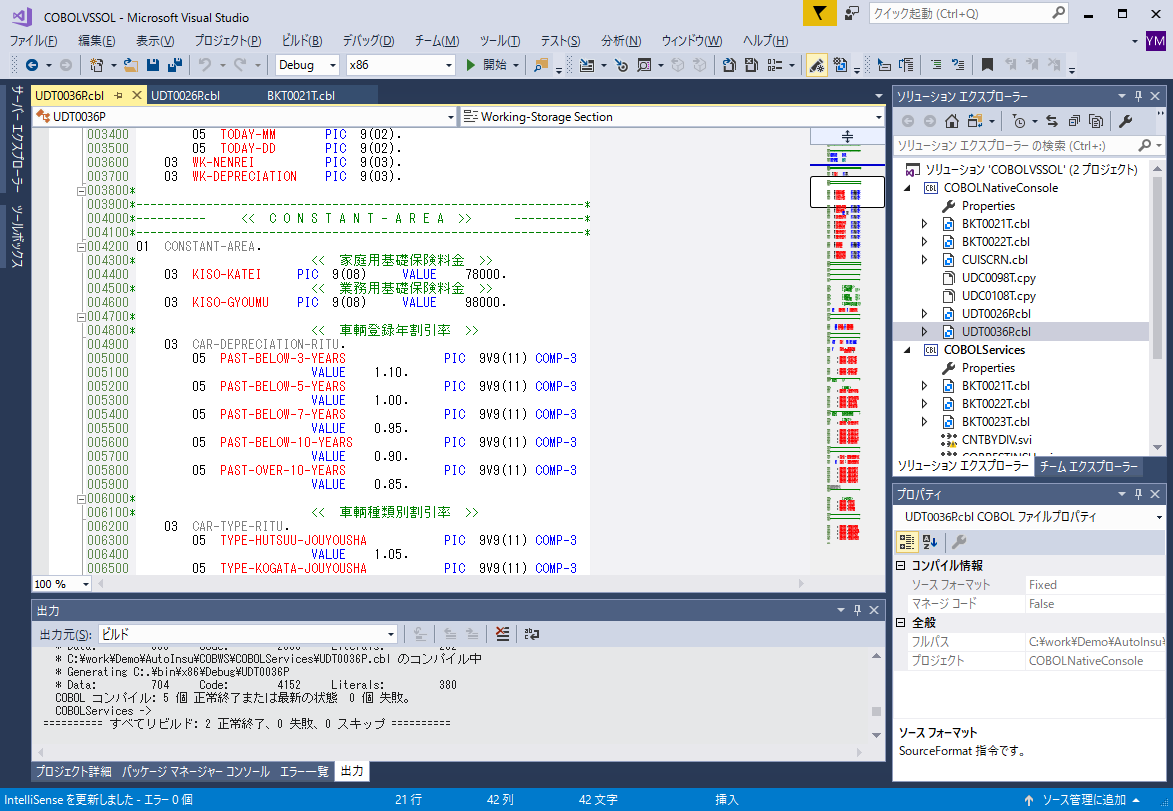Open the ファイル(F) menu

coord(34,41)
